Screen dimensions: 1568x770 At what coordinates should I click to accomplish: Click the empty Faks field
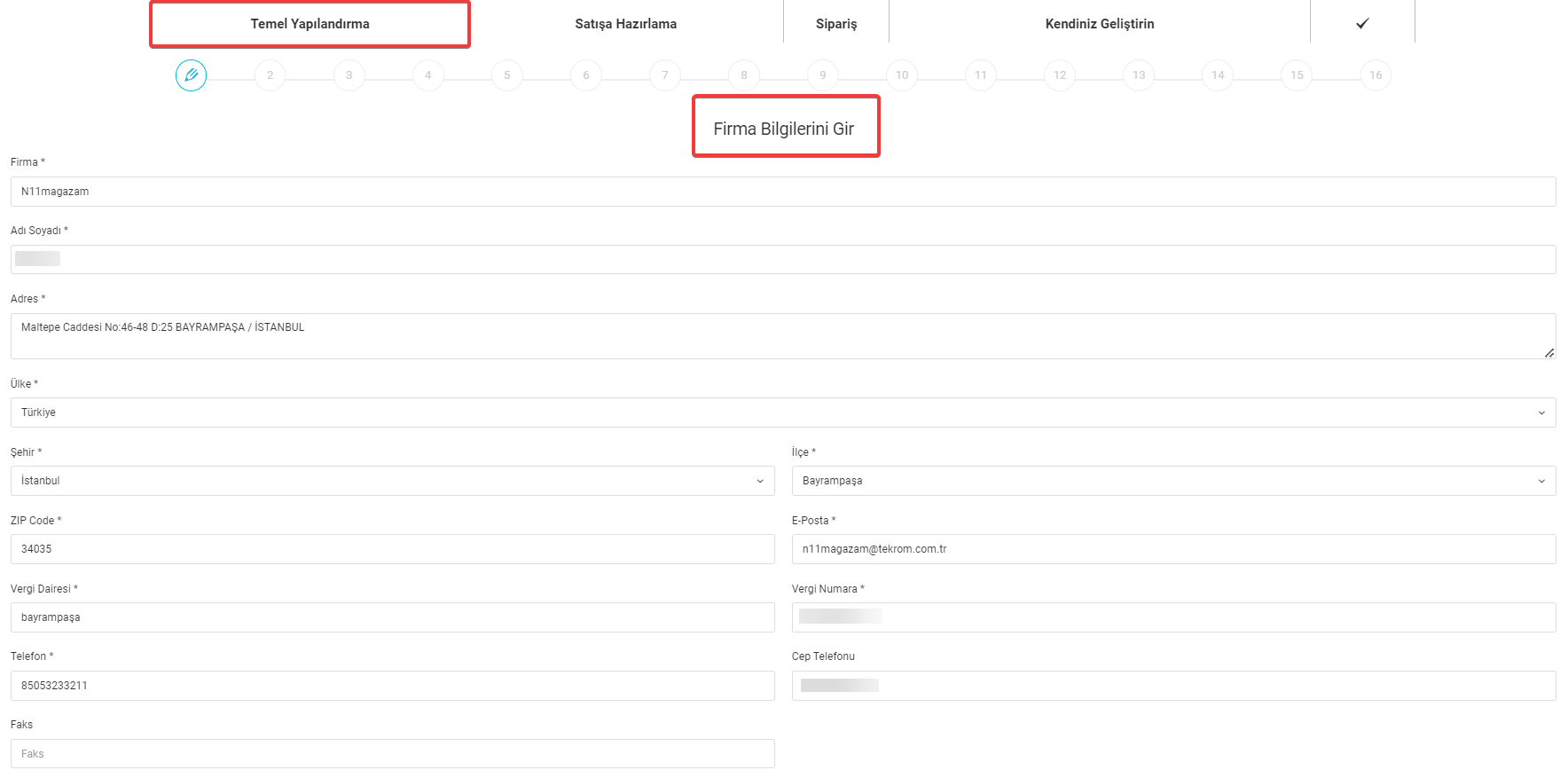[393, 754]
